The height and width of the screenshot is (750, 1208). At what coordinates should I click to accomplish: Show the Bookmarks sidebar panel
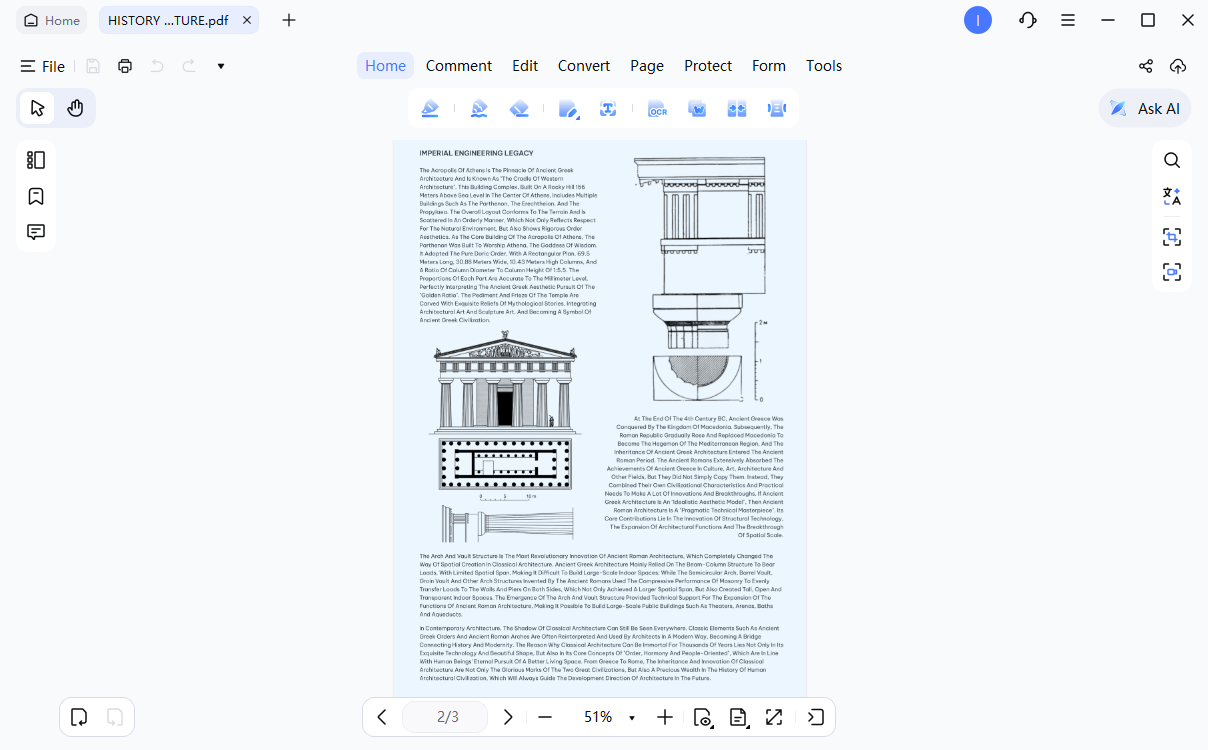[36, 196]
